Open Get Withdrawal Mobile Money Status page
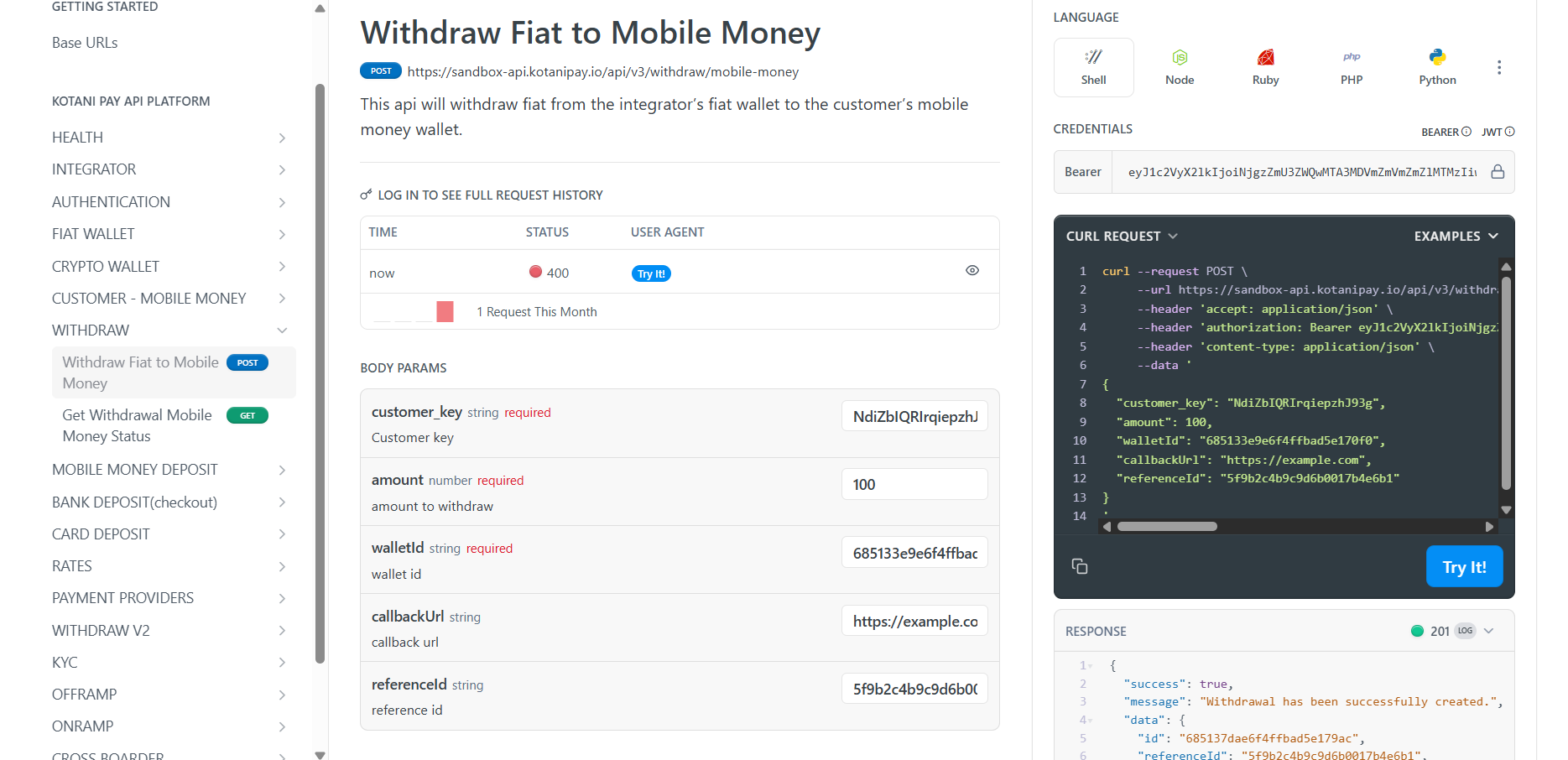1568x760 pixels. 174,425
